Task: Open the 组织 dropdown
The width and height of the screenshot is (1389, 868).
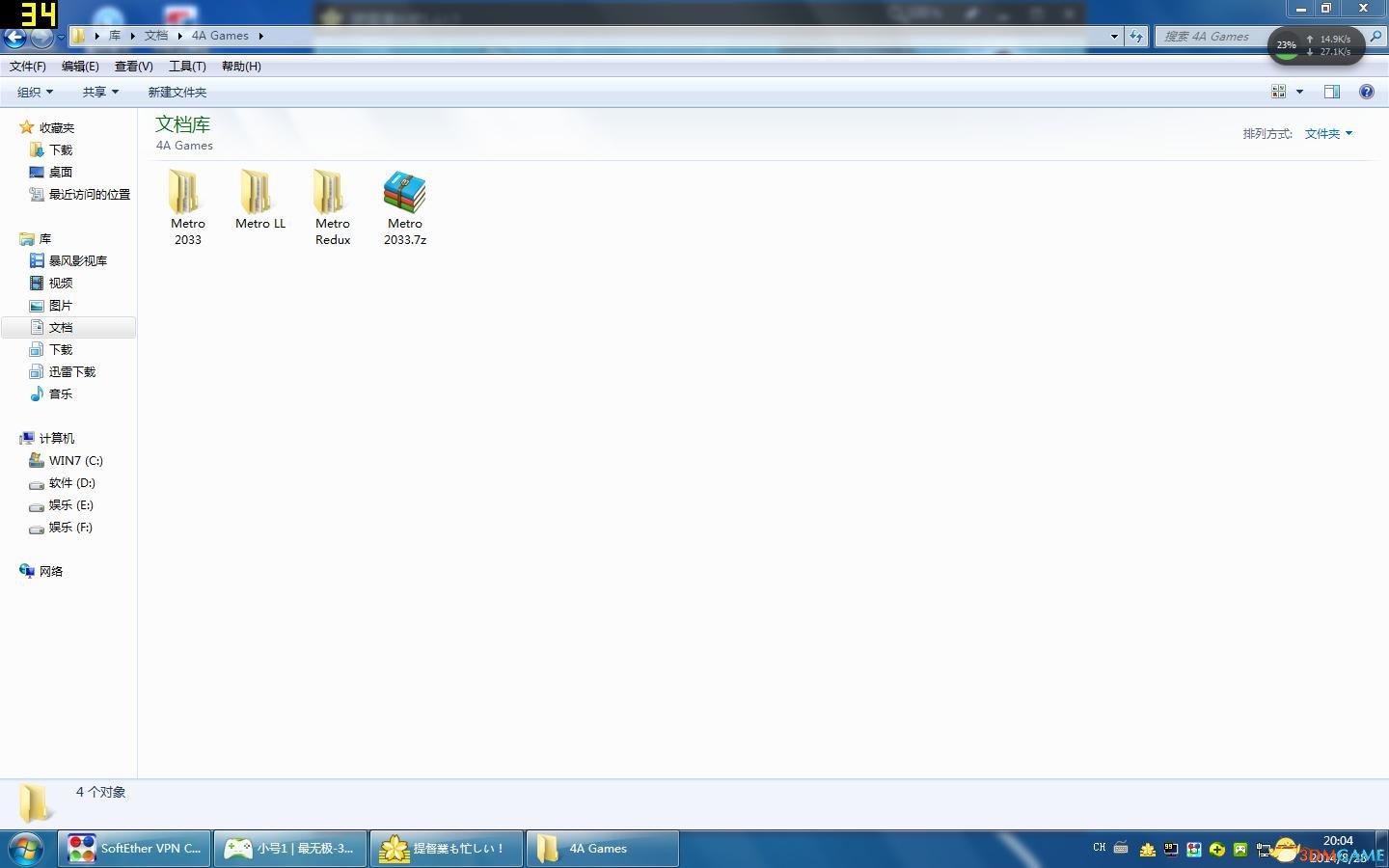Action: point(36,93)
